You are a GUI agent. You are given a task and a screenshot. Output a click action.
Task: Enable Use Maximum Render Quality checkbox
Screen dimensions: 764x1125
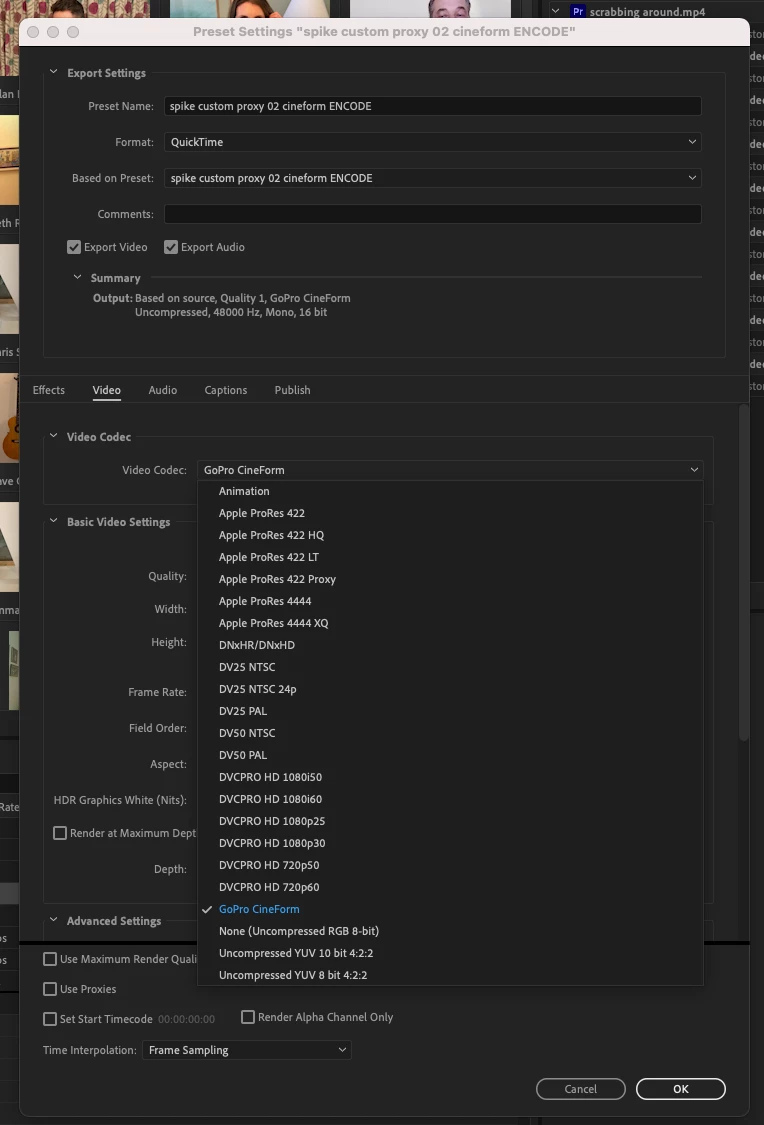[50, 959]
